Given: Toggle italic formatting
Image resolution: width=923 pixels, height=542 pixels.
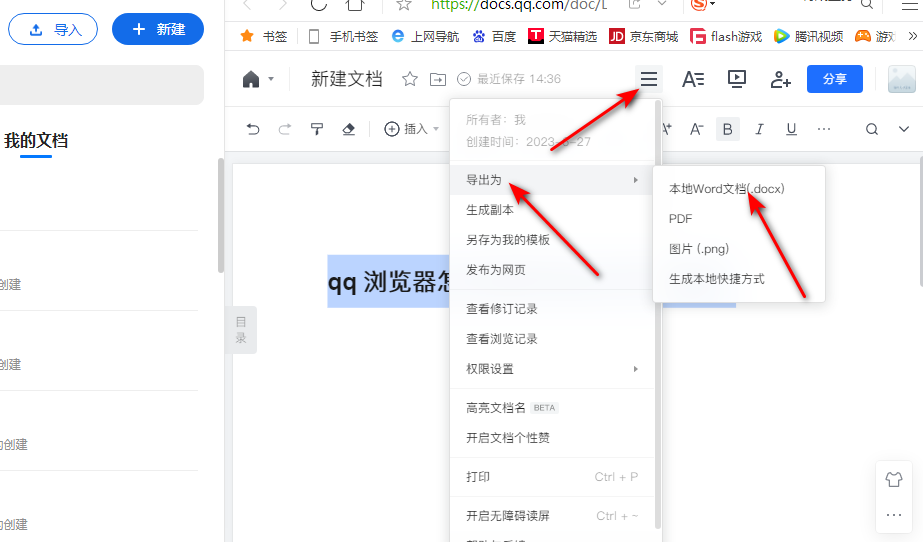Looking at the screenshot, I should pos(759,129).
